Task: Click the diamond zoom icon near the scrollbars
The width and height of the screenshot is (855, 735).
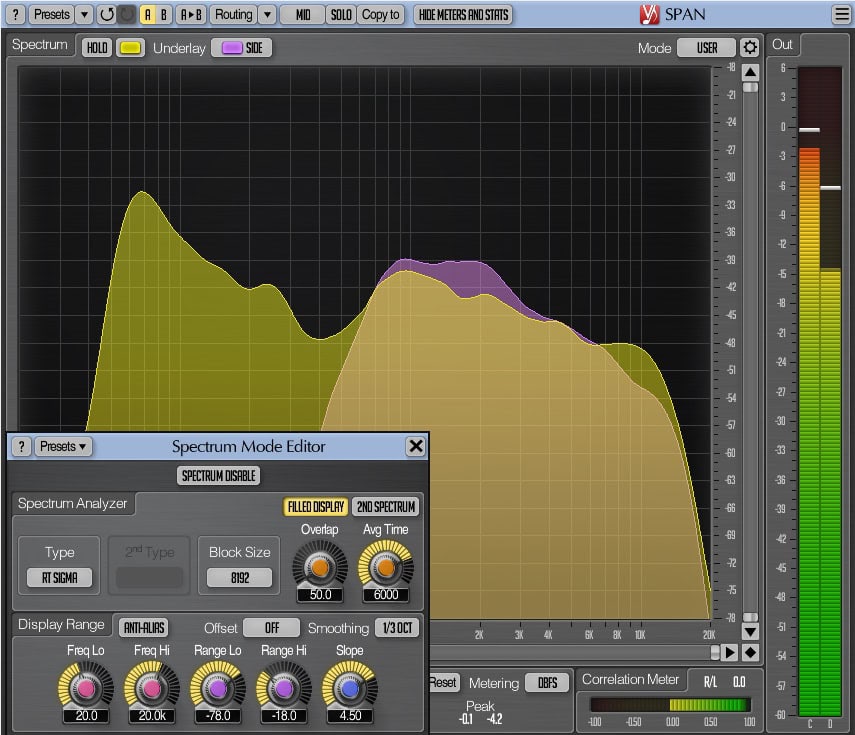Action: click(x=750, y=653)
